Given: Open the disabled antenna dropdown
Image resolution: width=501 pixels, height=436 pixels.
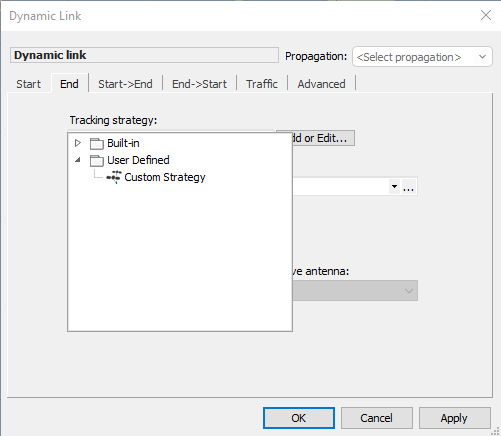Looking at the screenshot, I should pyautogui.click(x=355, y=291).
